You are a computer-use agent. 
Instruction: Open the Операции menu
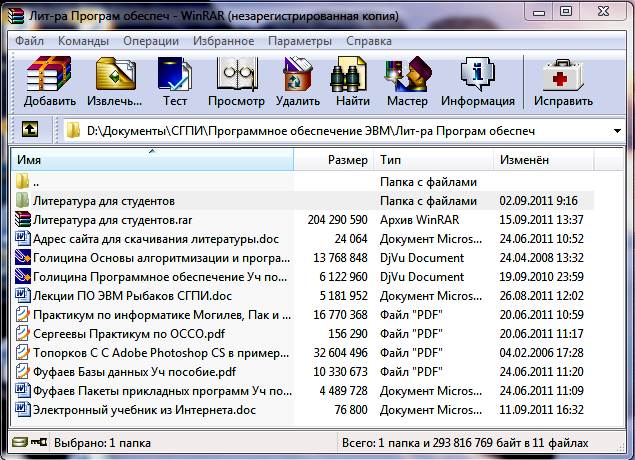[151, 41]
